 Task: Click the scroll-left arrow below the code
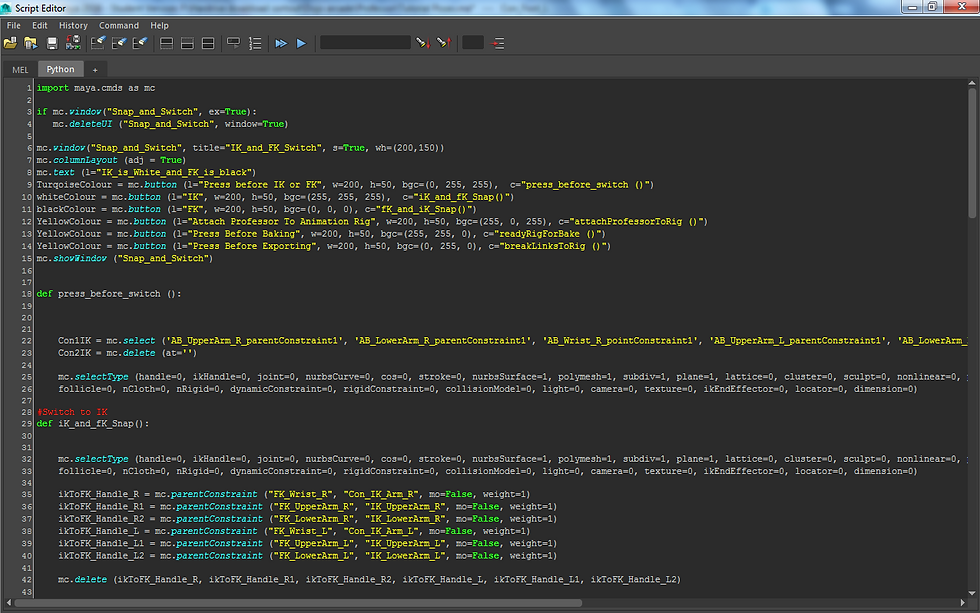click(8, 603)
